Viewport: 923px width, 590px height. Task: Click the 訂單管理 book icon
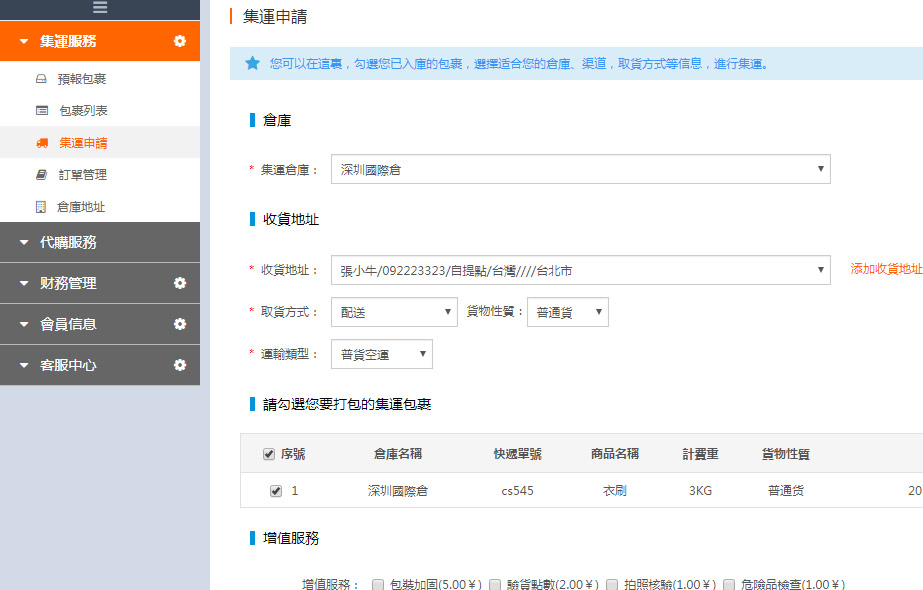click(41, 174)
